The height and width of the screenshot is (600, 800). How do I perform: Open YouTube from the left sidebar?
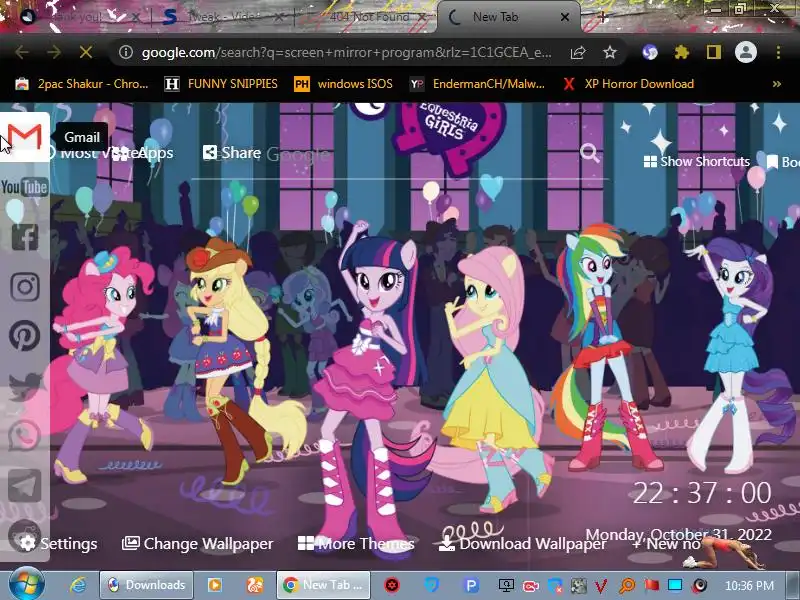[x=24, y=187]
